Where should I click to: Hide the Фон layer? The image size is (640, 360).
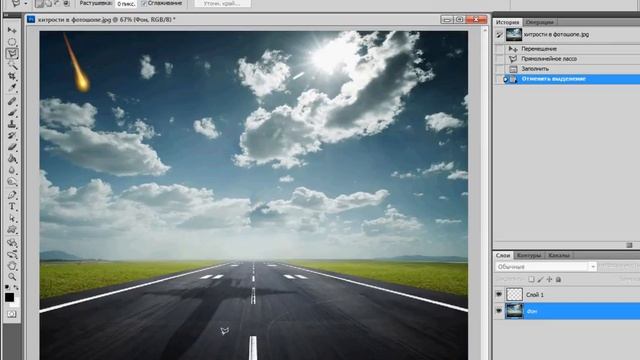499,311
